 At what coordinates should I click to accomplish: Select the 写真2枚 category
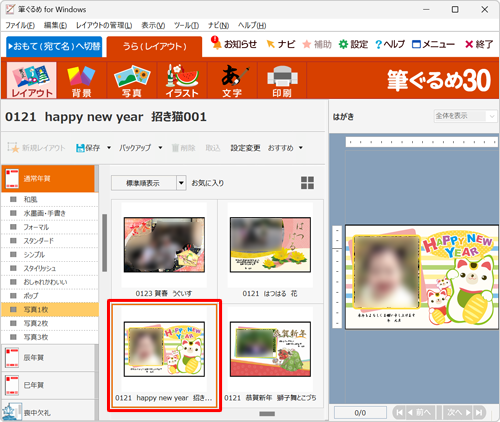tap(50, 323)
